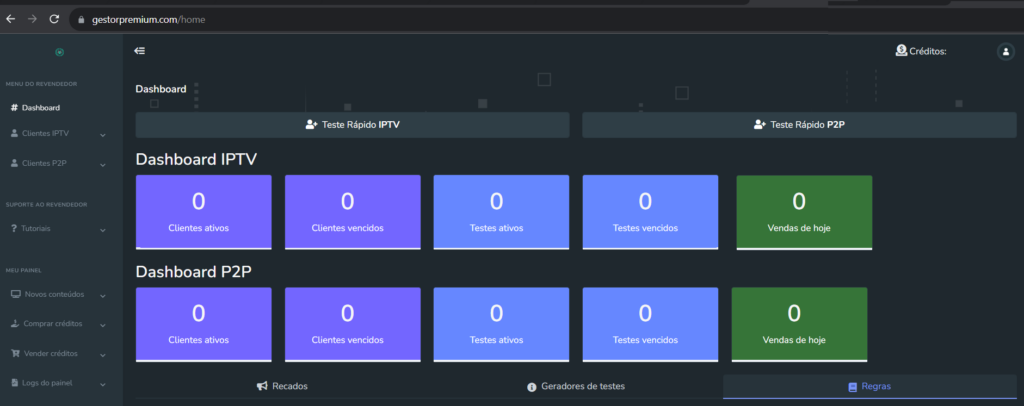Expand the Logs do painel chevron

103,384
